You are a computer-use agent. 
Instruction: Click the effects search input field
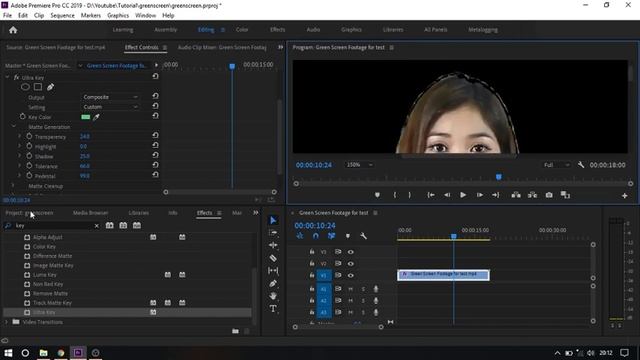point(53,226)
